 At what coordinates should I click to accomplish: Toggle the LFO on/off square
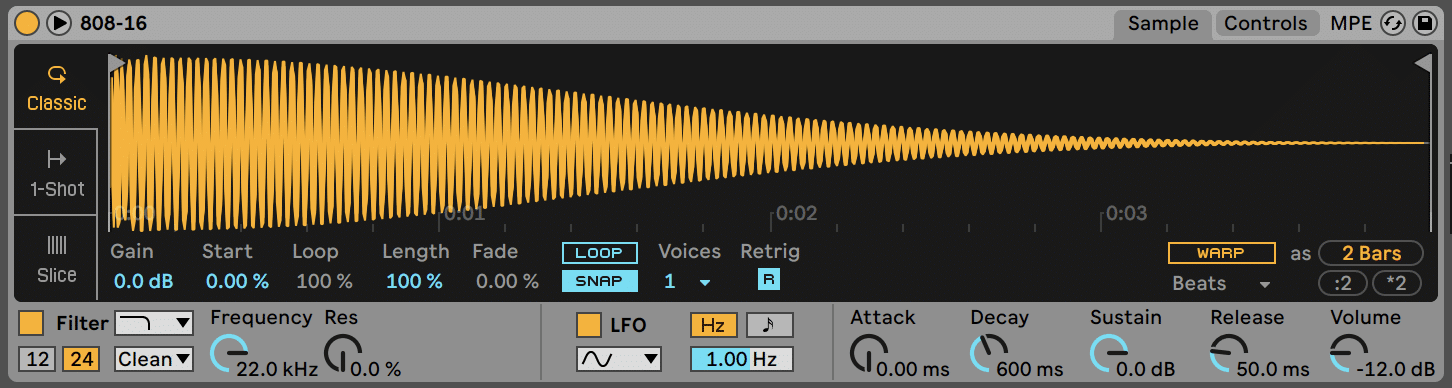pos(590,325)
